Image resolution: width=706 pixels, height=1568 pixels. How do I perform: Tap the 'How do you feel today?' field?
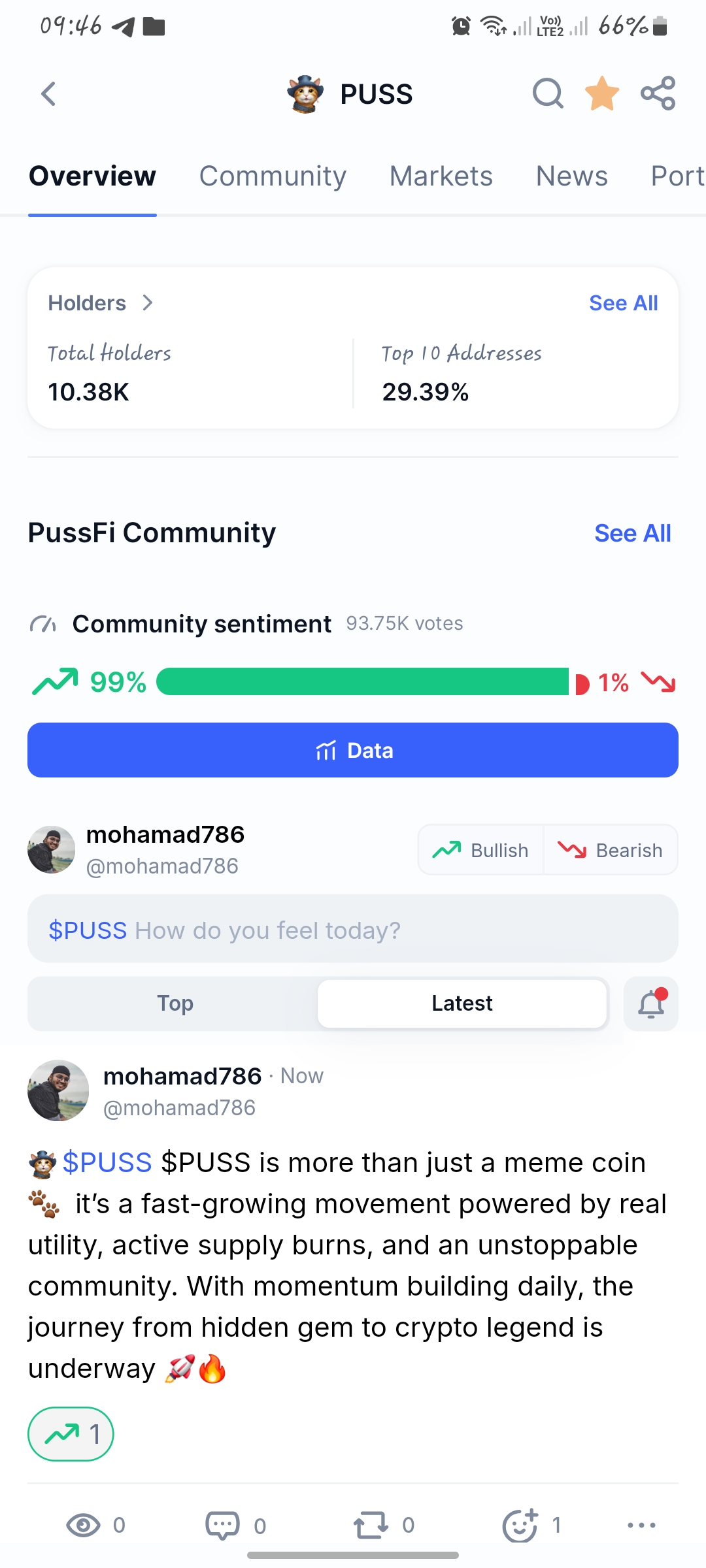pos(353,929)
